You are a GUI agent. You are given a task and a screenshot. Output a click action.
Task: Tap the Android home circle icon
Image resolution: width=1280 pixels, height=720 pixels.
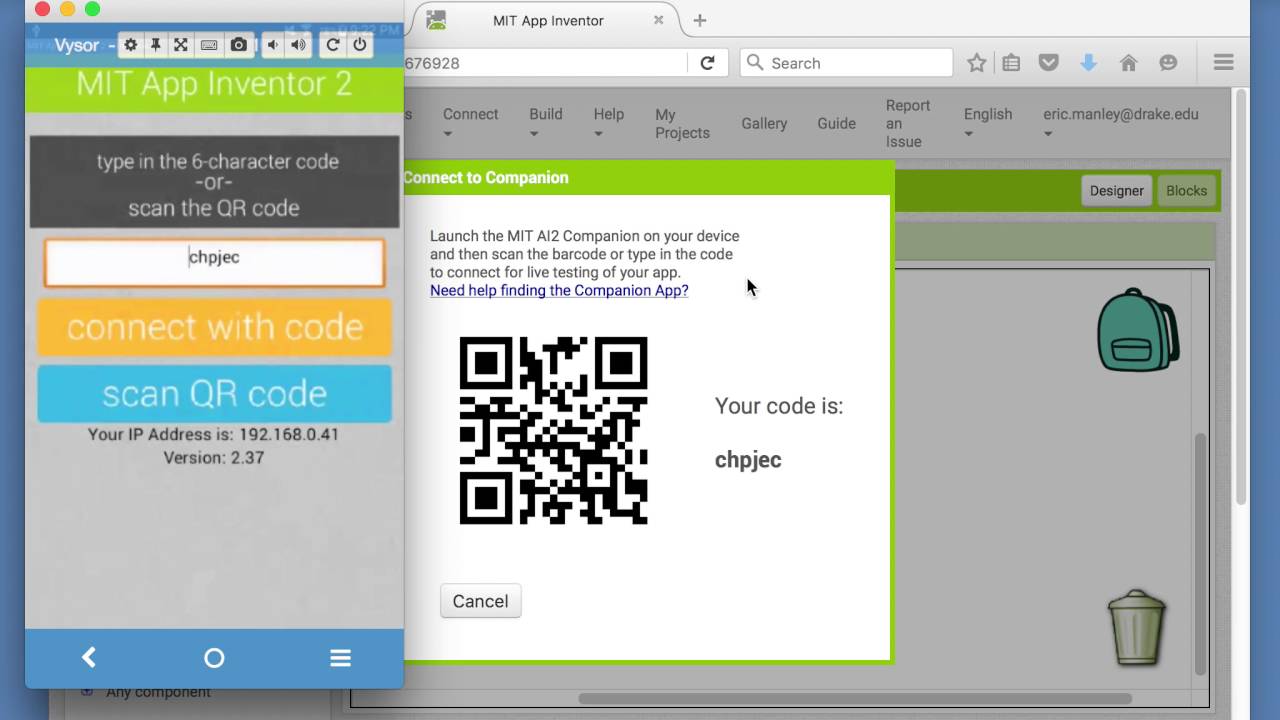(214, 657)
